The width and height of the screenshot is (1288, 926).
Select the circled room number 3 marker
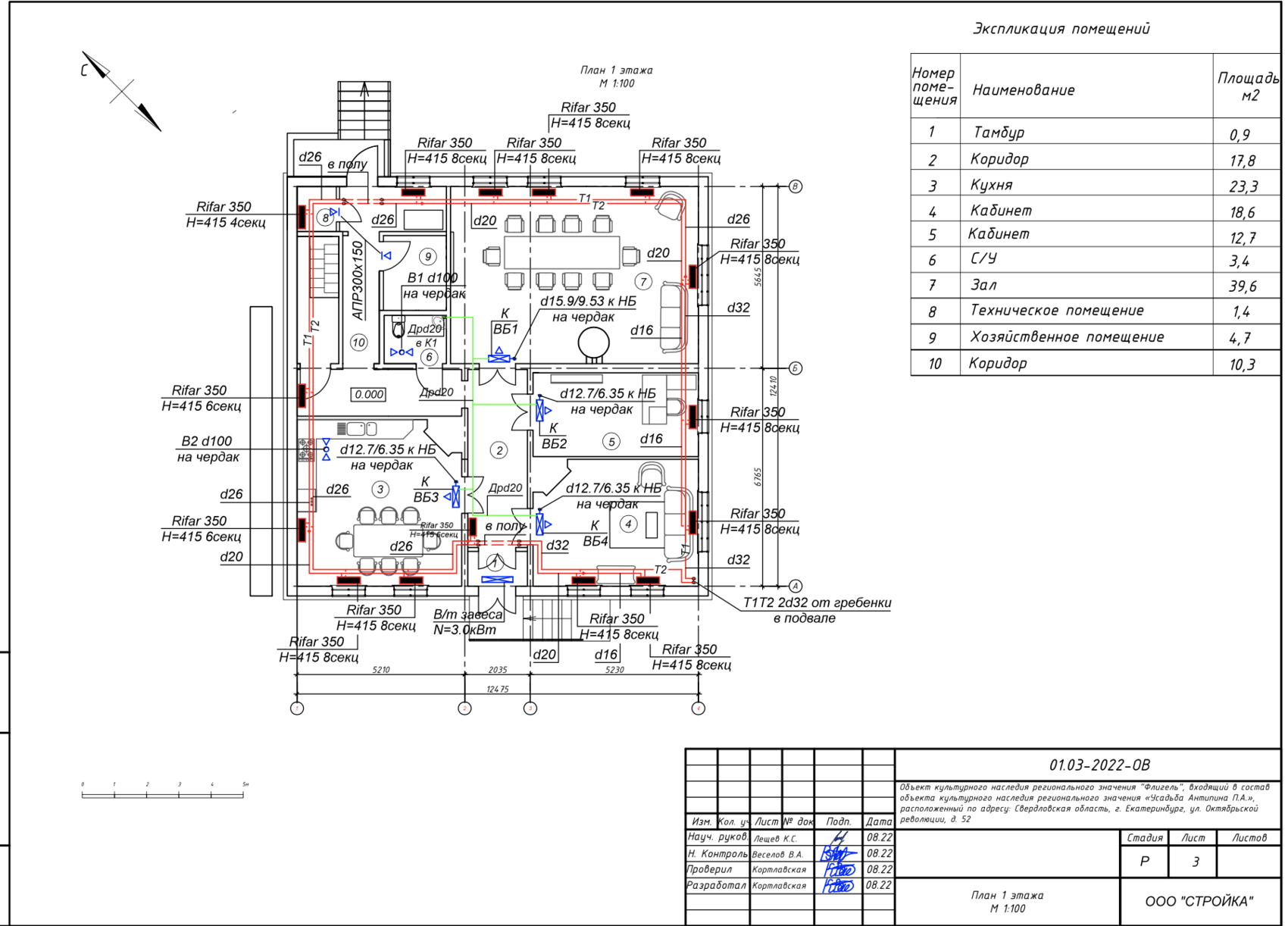pos(380,490)
